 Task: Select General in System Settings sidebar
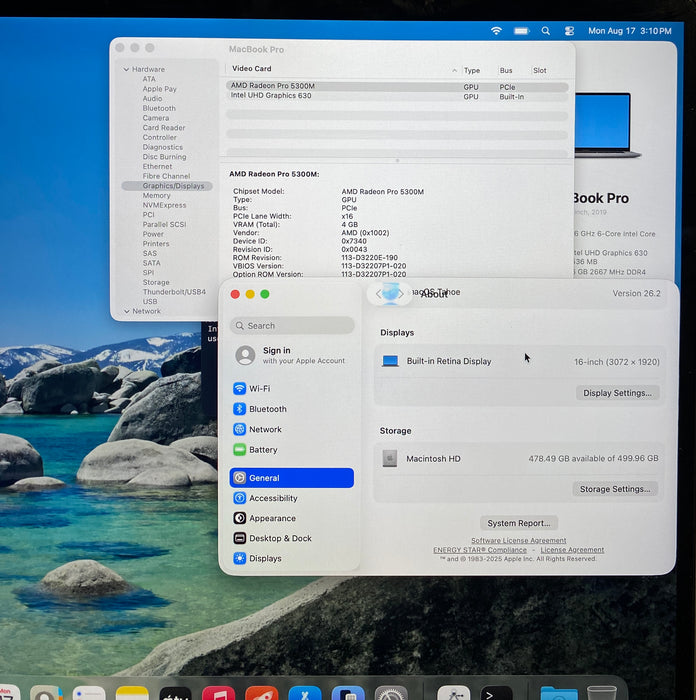tap(292, 478)
